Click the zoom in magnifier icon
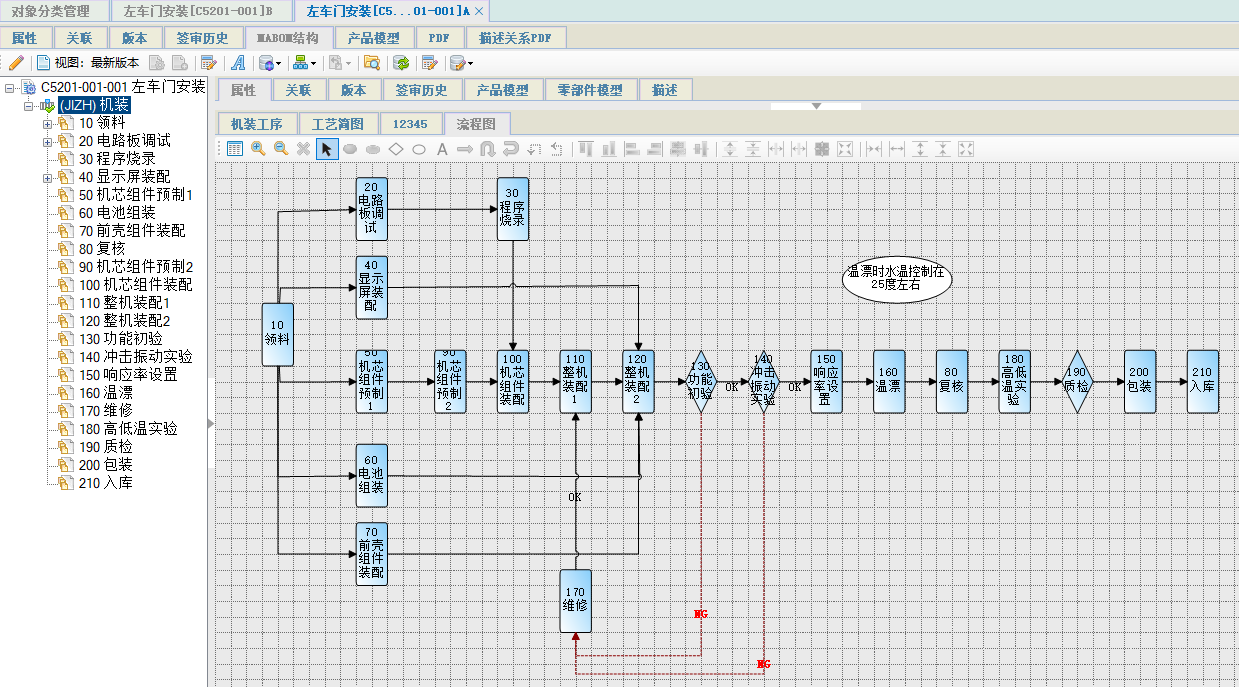This screenshot has width=1239, height=687. (x=258, y=149)
